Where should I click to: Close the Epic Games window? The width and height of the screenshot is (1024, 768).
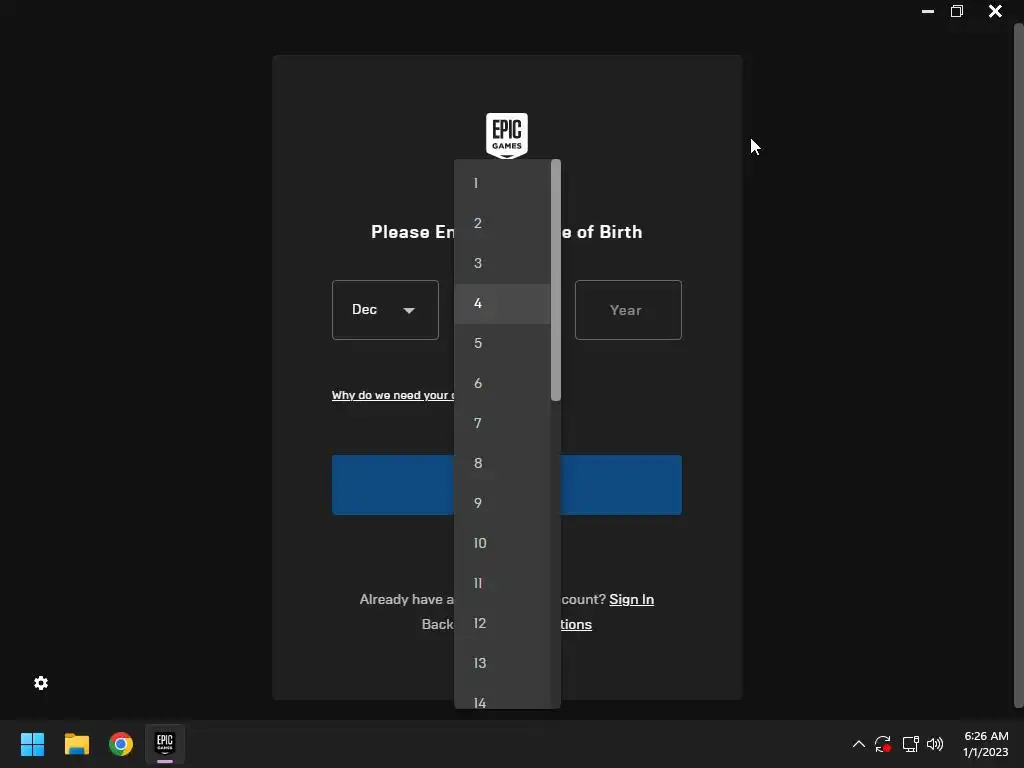tap(995, 11)
